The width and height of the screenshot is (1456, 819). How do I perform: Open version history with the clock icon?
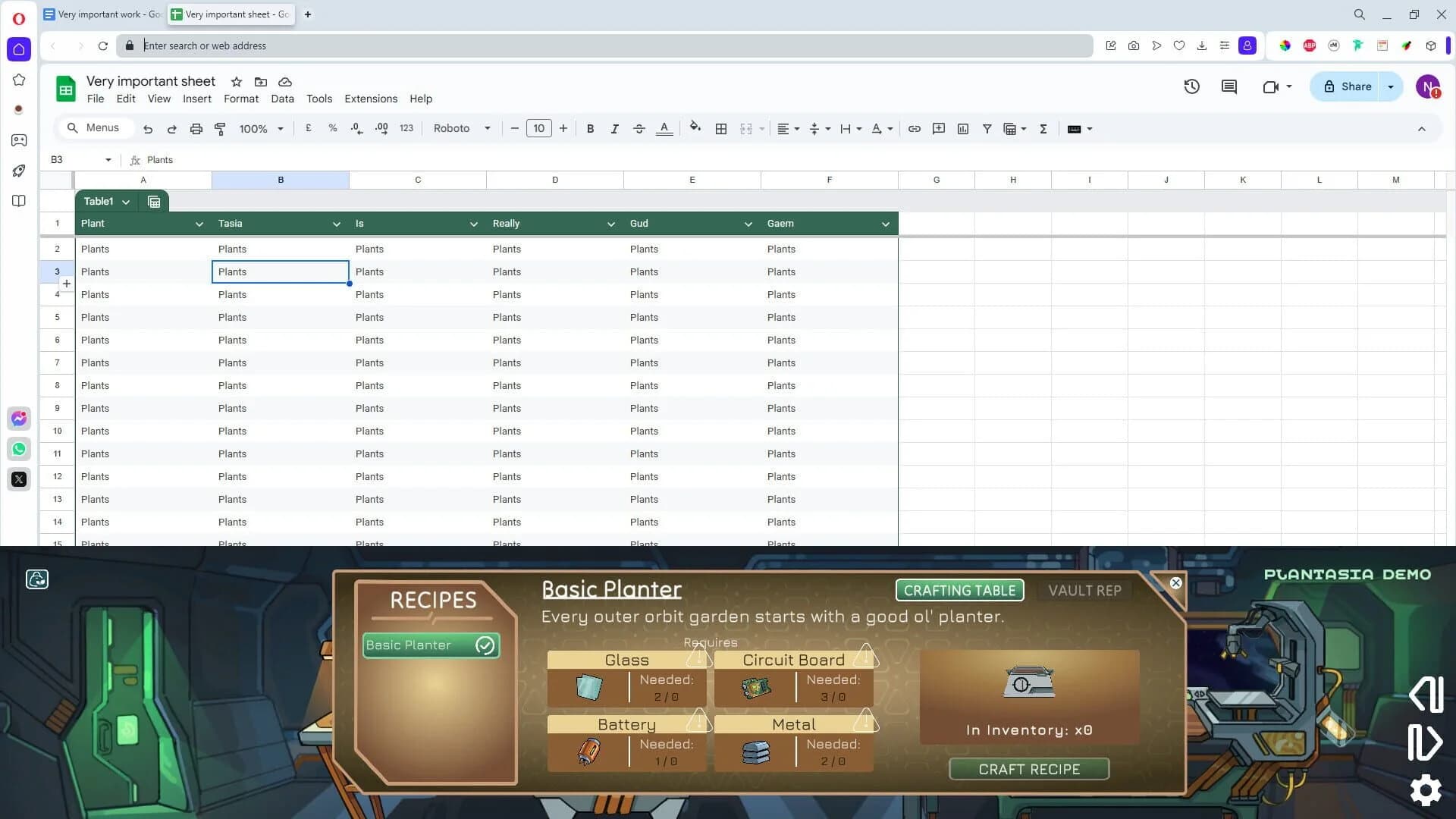pyautogui.click(x=1191, y=86)
